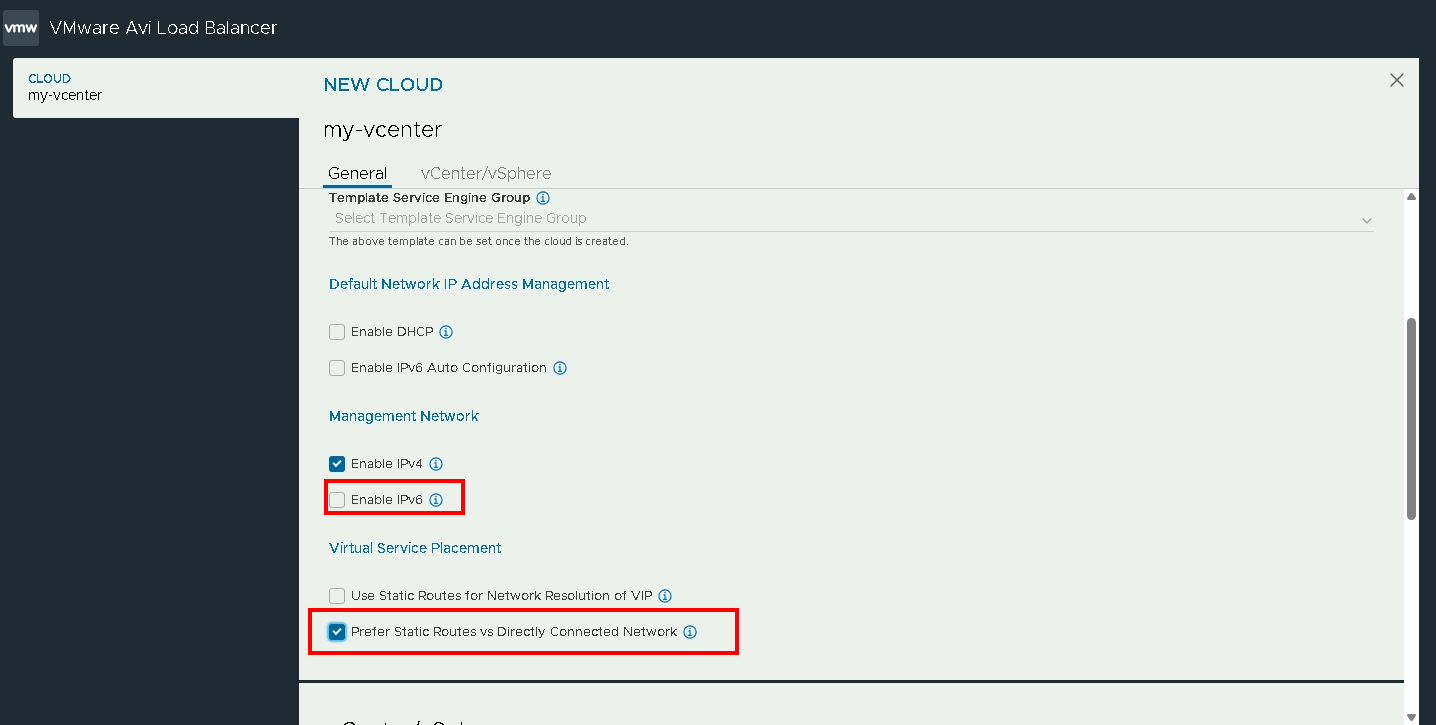Screen dimensions: 1436x725
Task: Show info for Enable IPv6 Auto Configuration
Action: pyautogui.click(x=560, y=368)
